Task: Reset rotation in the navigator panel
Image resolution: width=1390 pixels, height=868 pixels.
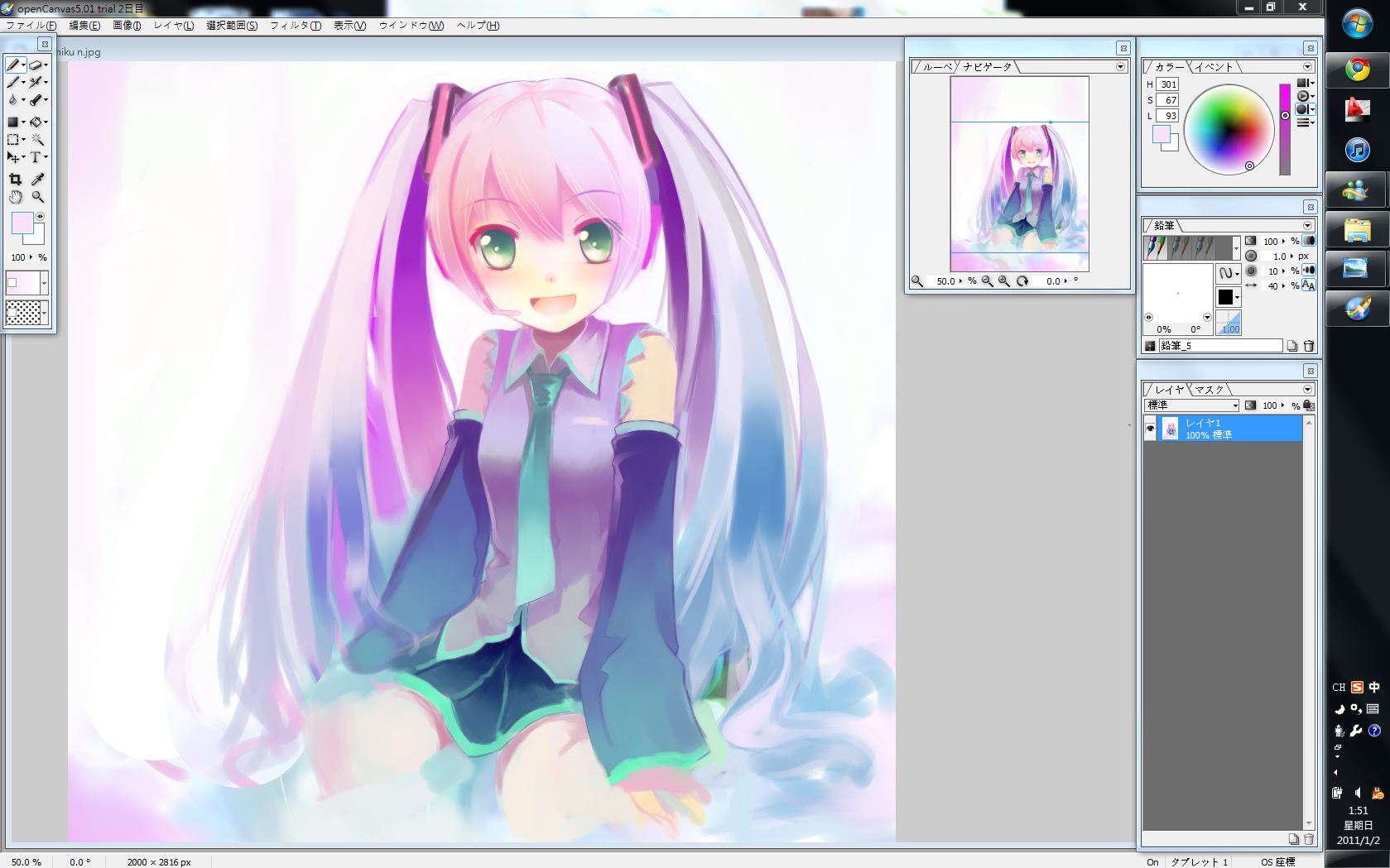Action: tap(1022, 281)
